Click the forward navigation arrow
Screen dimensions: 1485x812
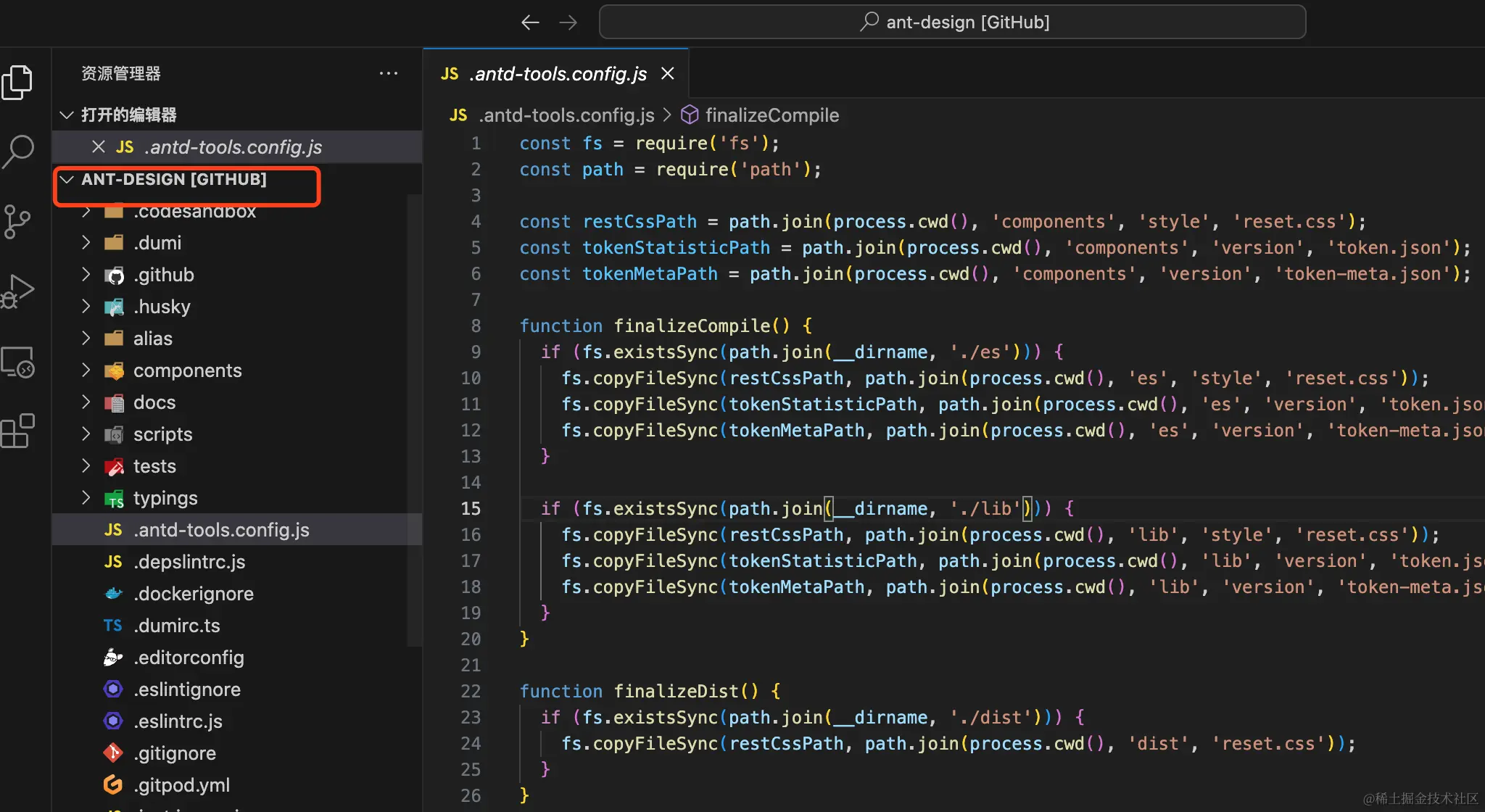[x=568, y=22]
